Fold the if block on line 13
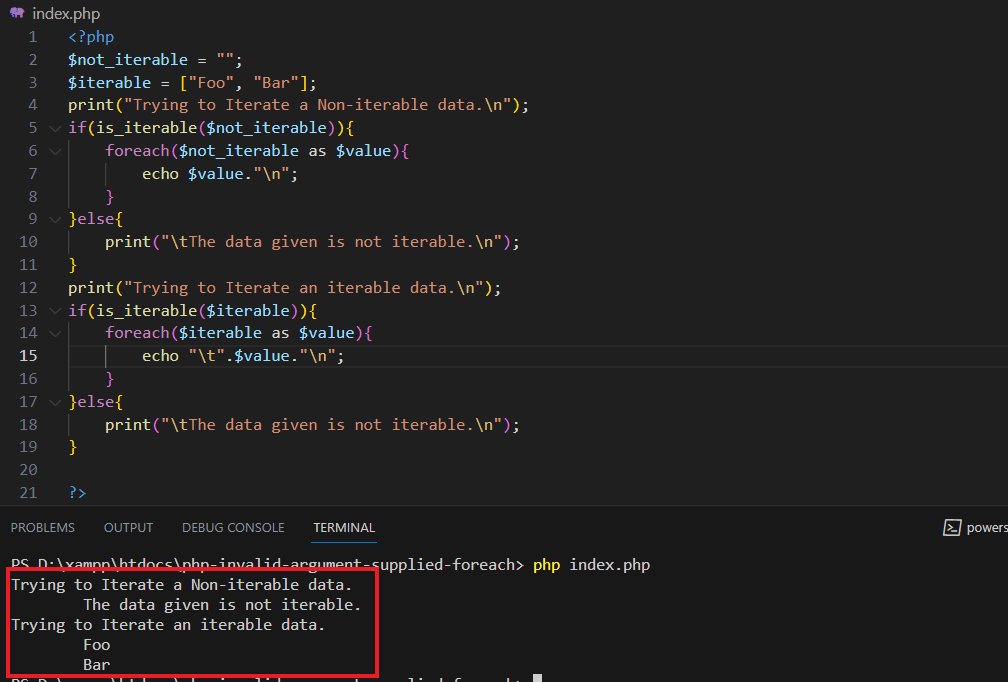This screenshot has width=1008, height=682. pos(54,310)
